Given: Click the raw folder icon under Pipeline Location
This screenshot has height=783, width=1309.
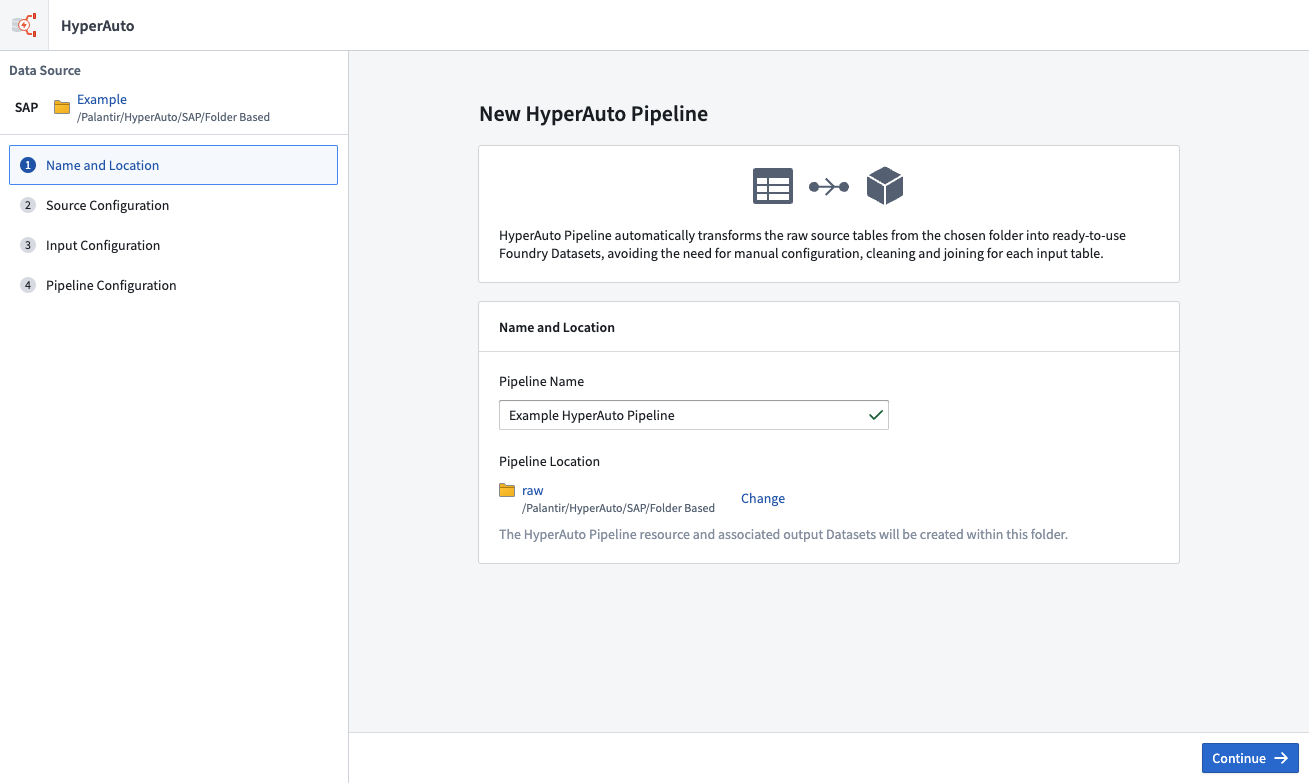Looking at the screenshot, I should tap(507, 490).
